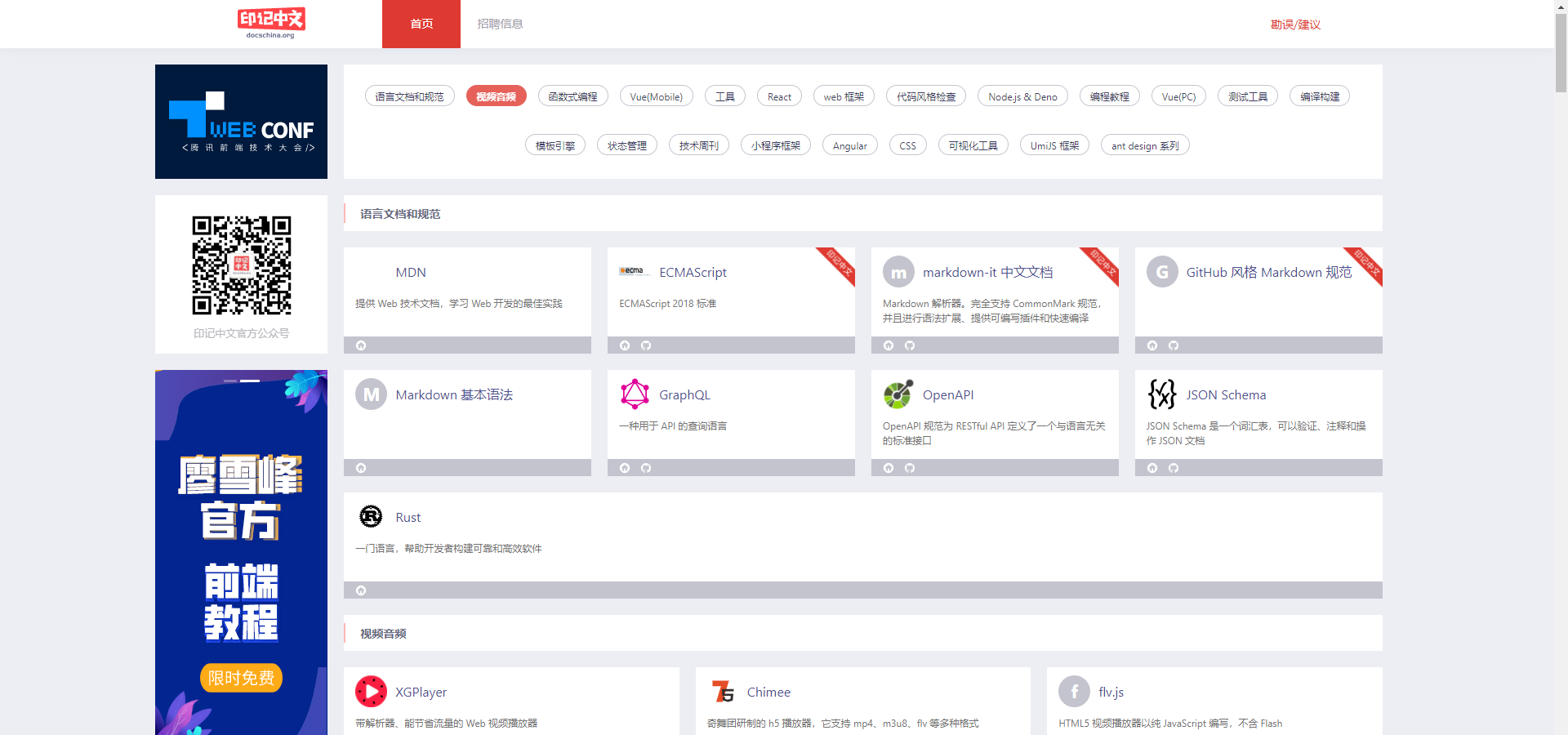The image size is (1568, 735).
Task: Open the 勘误/建议 link
Action: (x=1295, y=24)
